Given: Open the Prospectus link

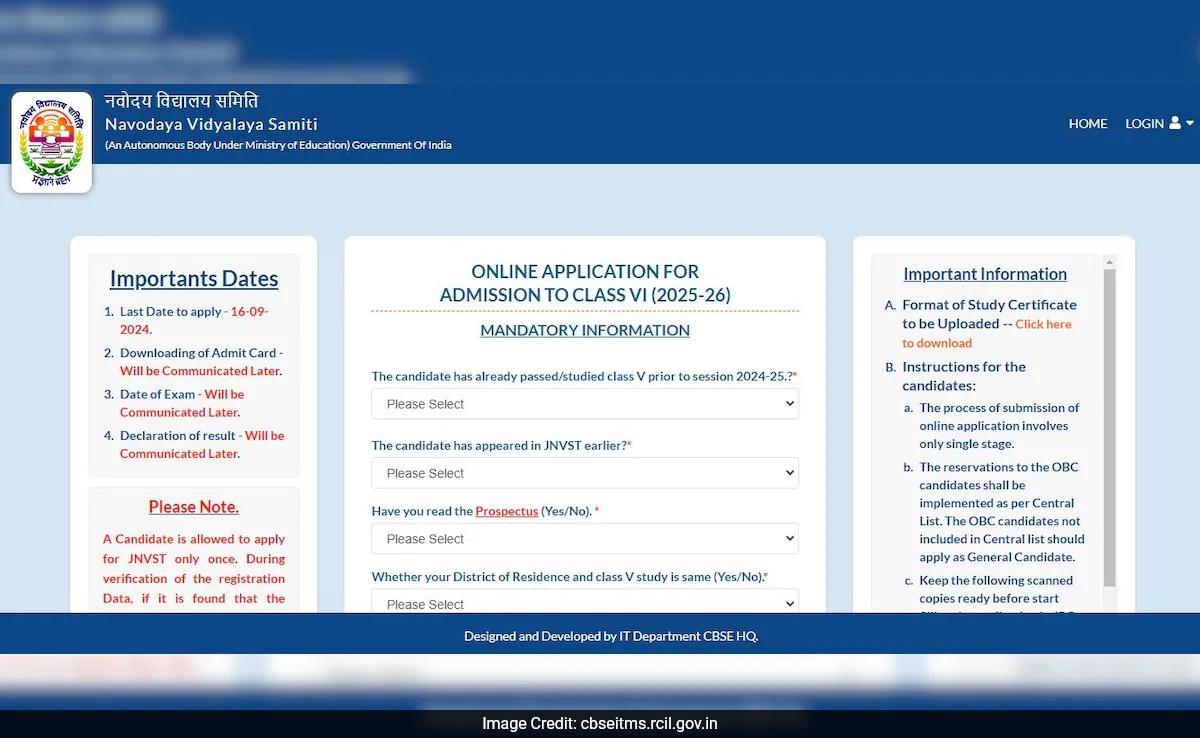Looking at the screenshot, I should click(506, 510).
